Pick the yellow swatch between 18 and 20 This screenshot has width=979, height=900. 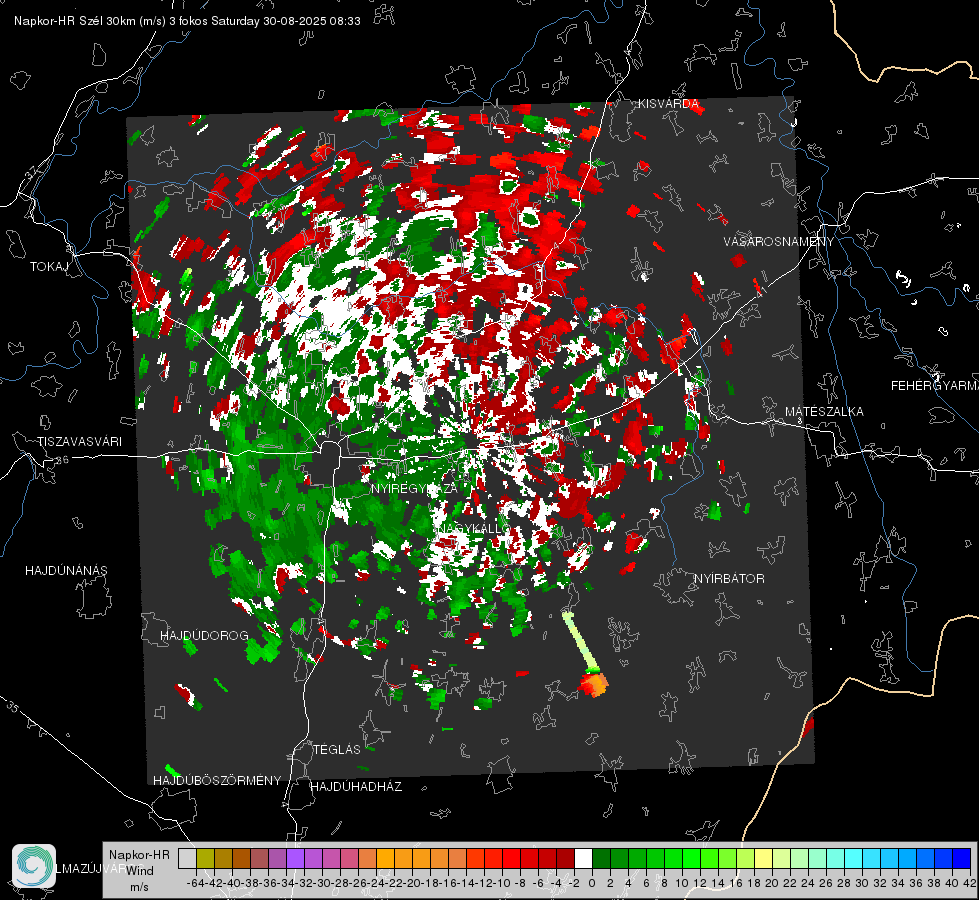pos(764,859)
